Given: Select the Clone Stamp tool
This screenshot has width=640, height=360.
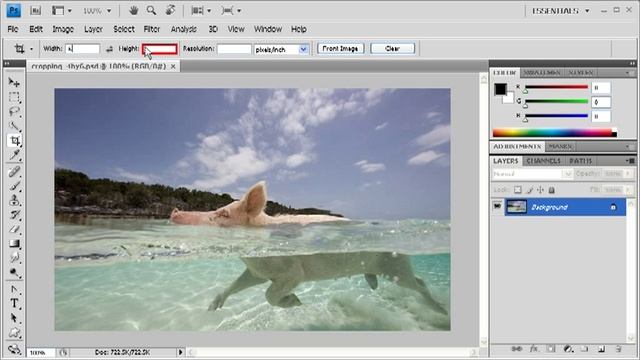Looking at the screenshot, I should coord(14,201).
